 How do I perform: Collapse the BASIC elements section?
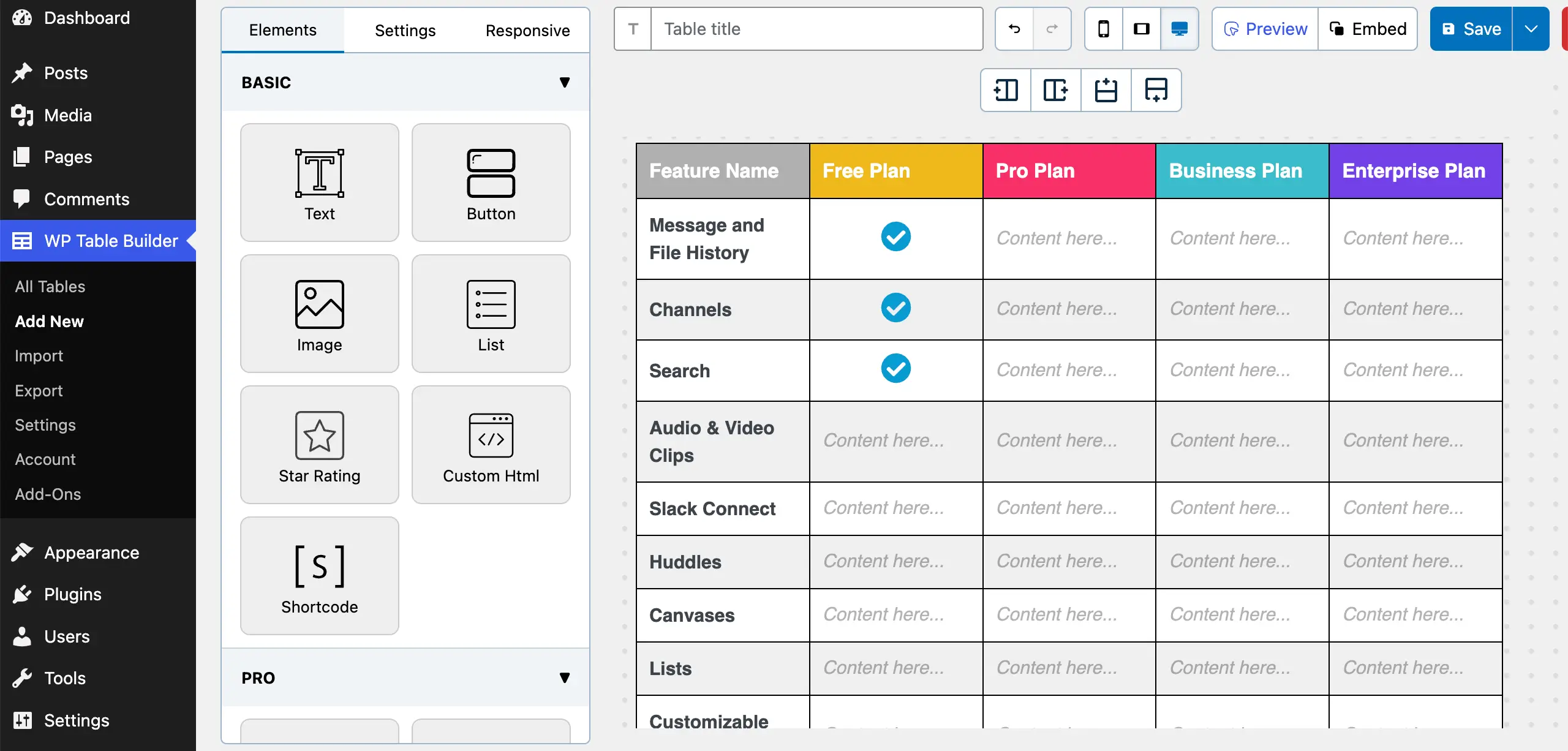564,83
